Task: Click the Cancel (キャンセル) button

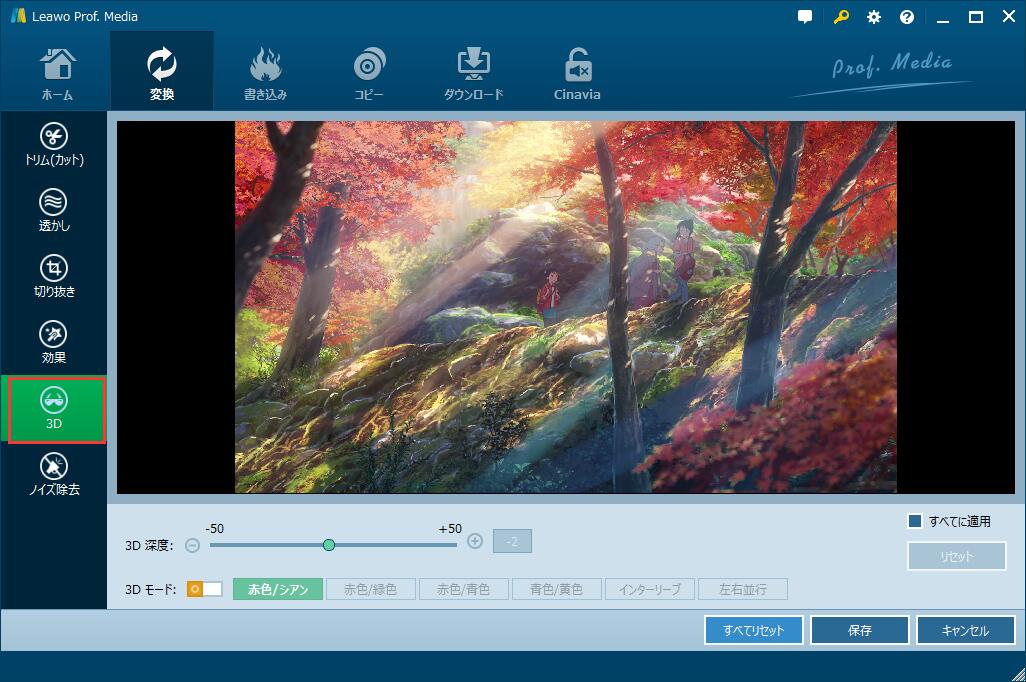Action: (966, 630)
